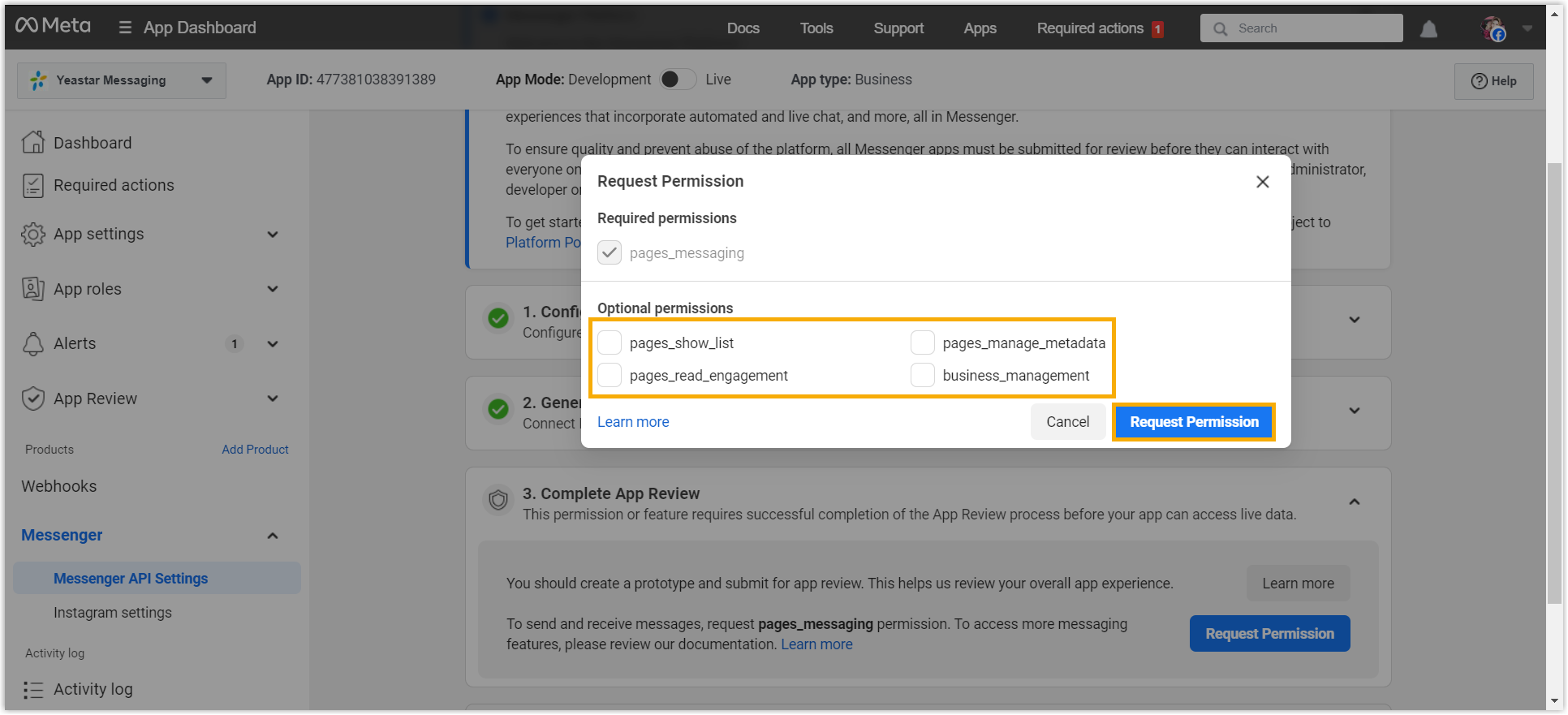Open the Tools menu in the top bar
The image size is (1568, 715).
coord(816,28)
